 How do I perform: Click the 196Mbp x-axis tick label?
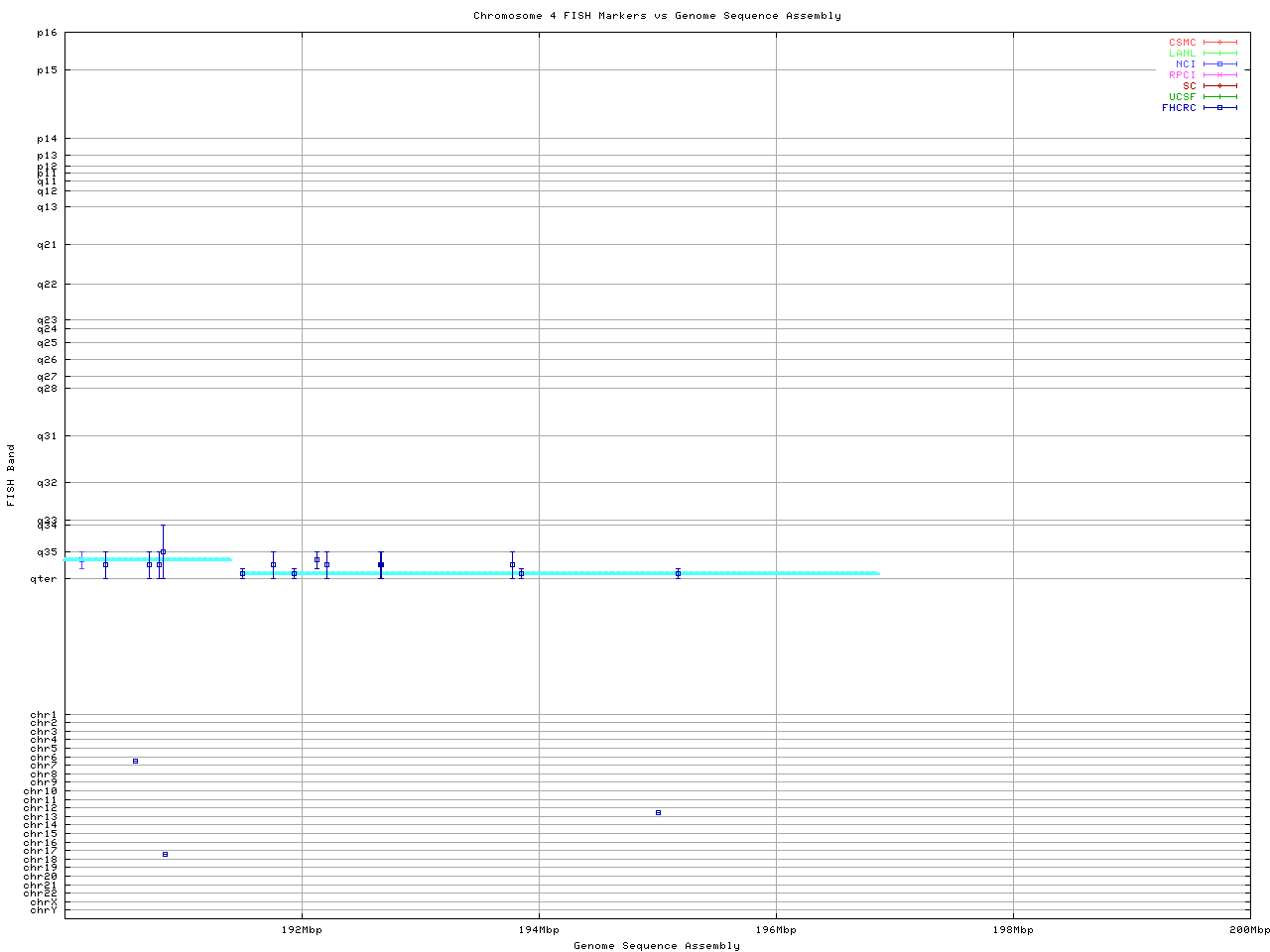(x=776, y=930)
